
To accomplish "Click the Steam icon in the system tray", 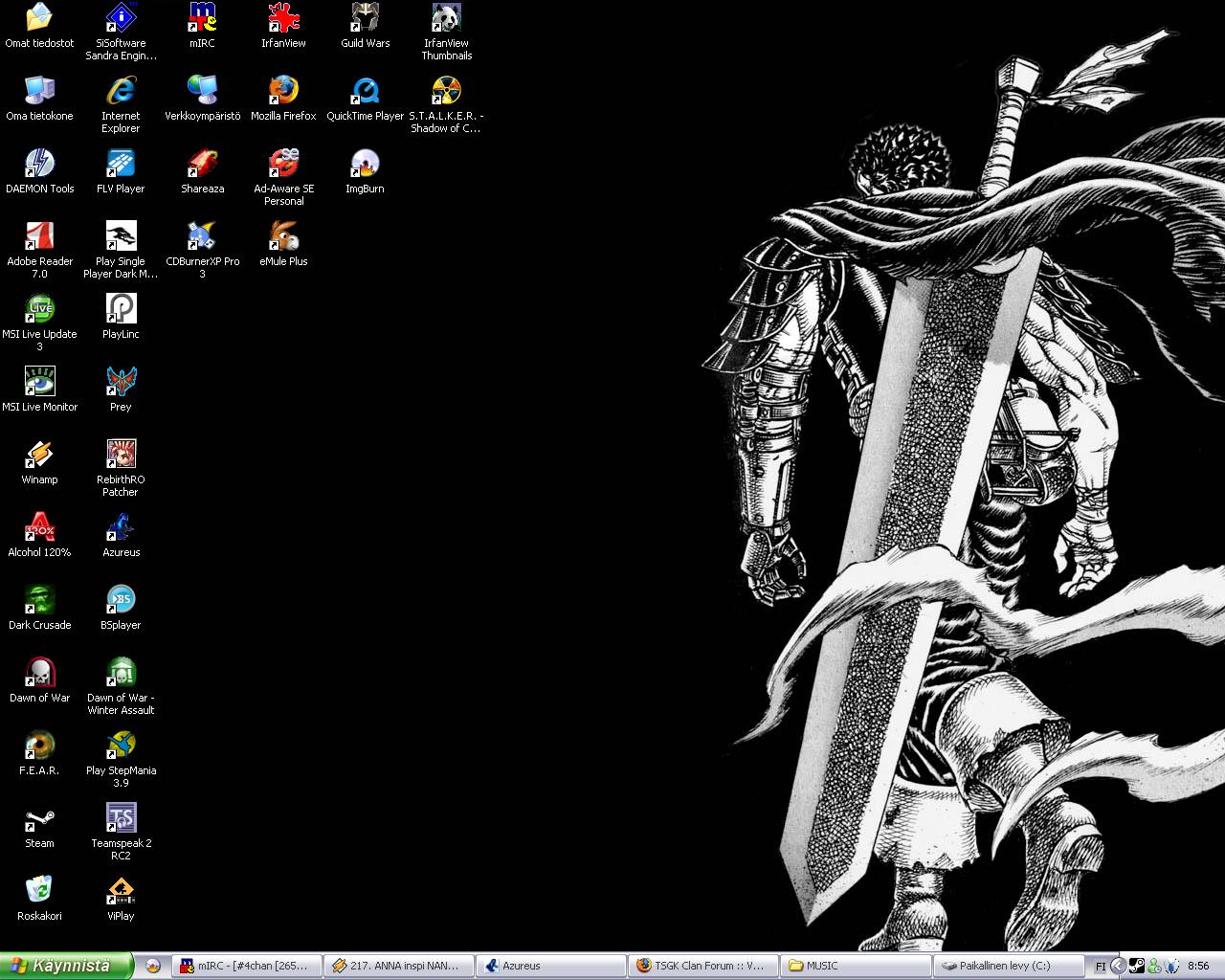I will [1137, 966].
